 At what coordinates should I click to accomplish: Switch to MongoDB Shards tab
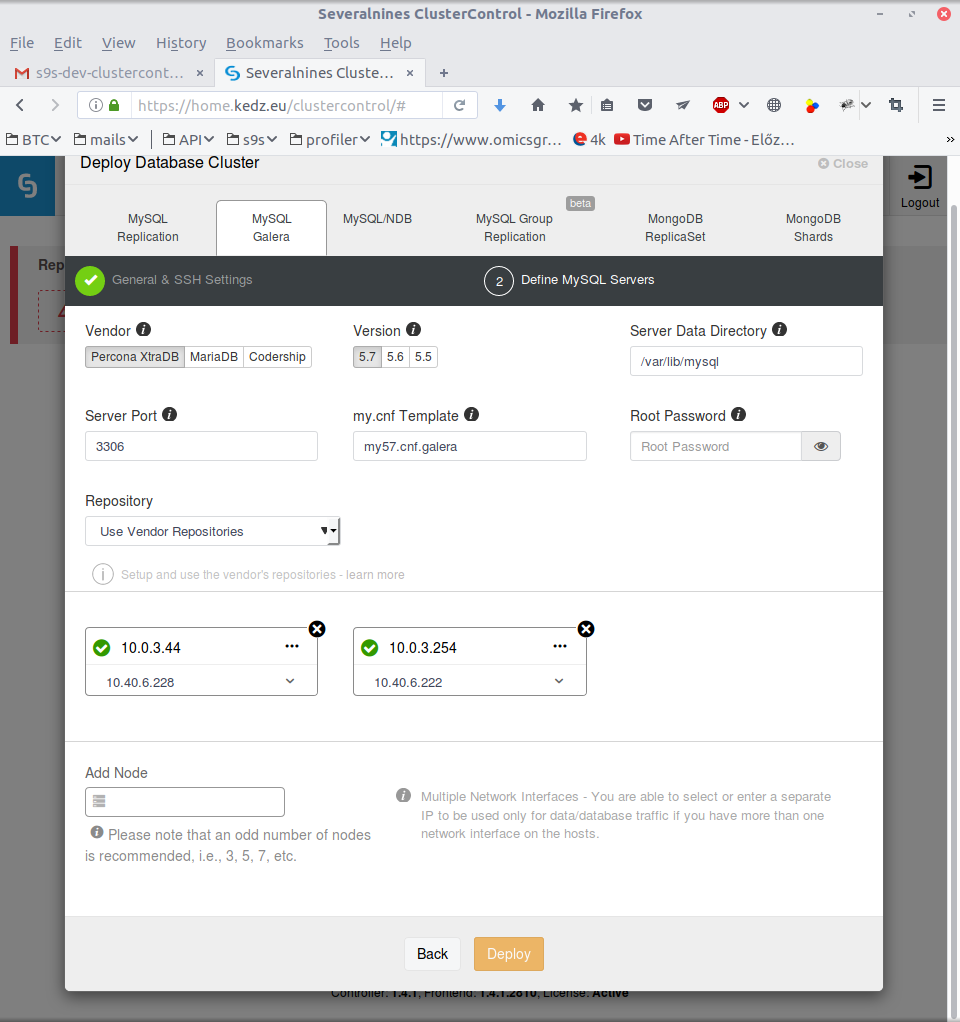coord(813,227)
